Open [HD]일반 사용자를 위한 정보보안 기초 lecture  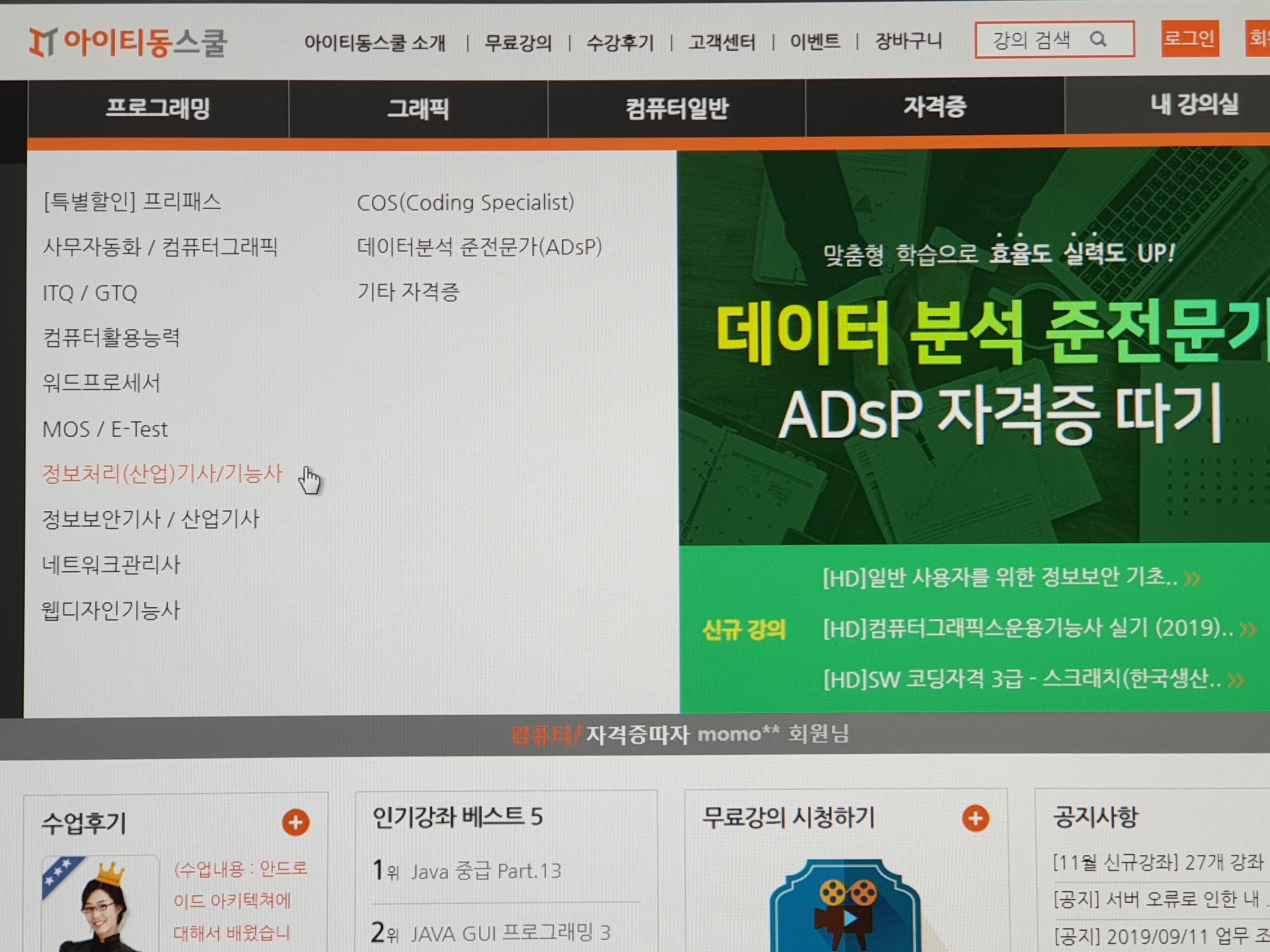coord(999,578)
